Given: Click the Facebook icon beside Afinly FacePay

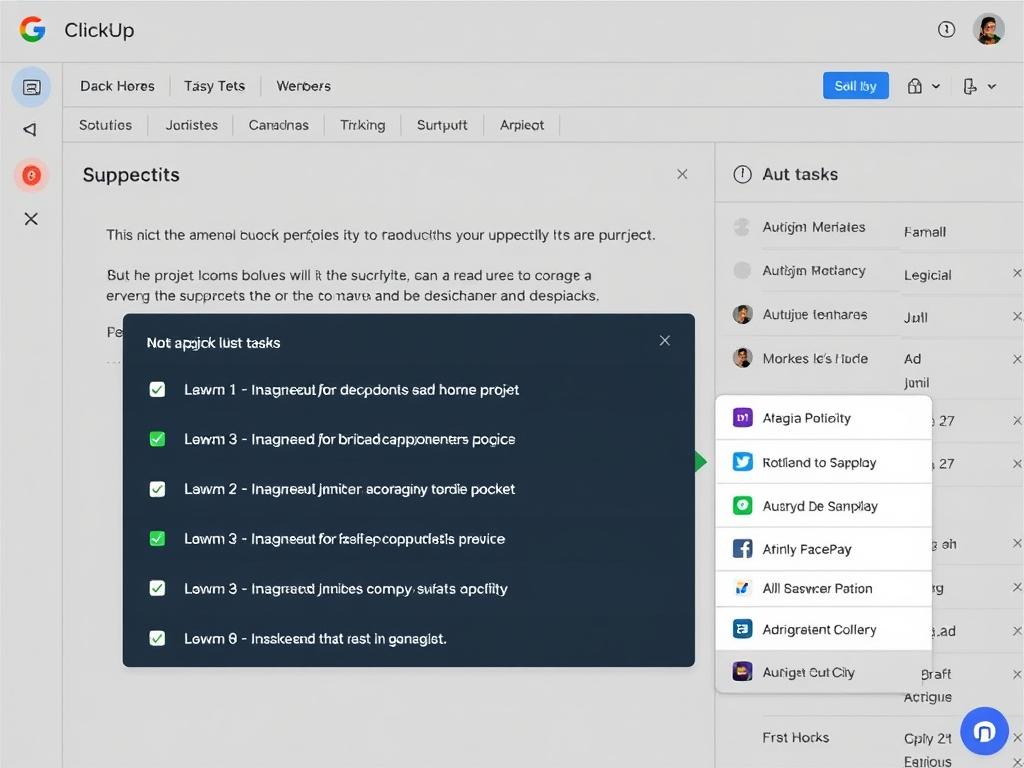Looking at the screenshot, I should click(742, 548).
